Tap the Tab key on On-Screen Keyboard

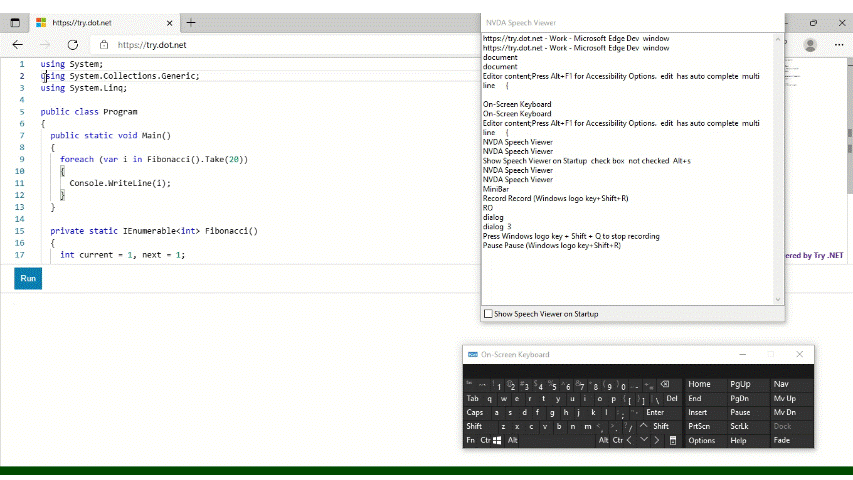[x=474, y=398]
